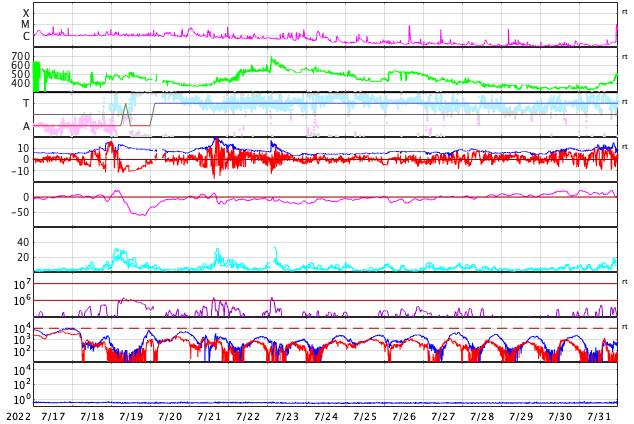634x424 pixels.
Task: Click the T axis label on the third panel
Action: tap(26, 103)
